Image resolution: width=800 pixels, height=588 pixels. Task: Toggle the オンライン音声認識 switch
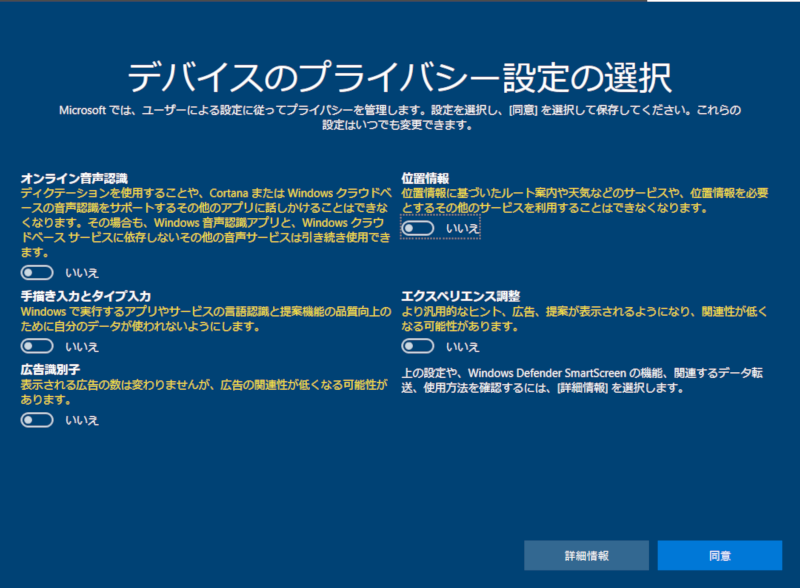(37, 273)
